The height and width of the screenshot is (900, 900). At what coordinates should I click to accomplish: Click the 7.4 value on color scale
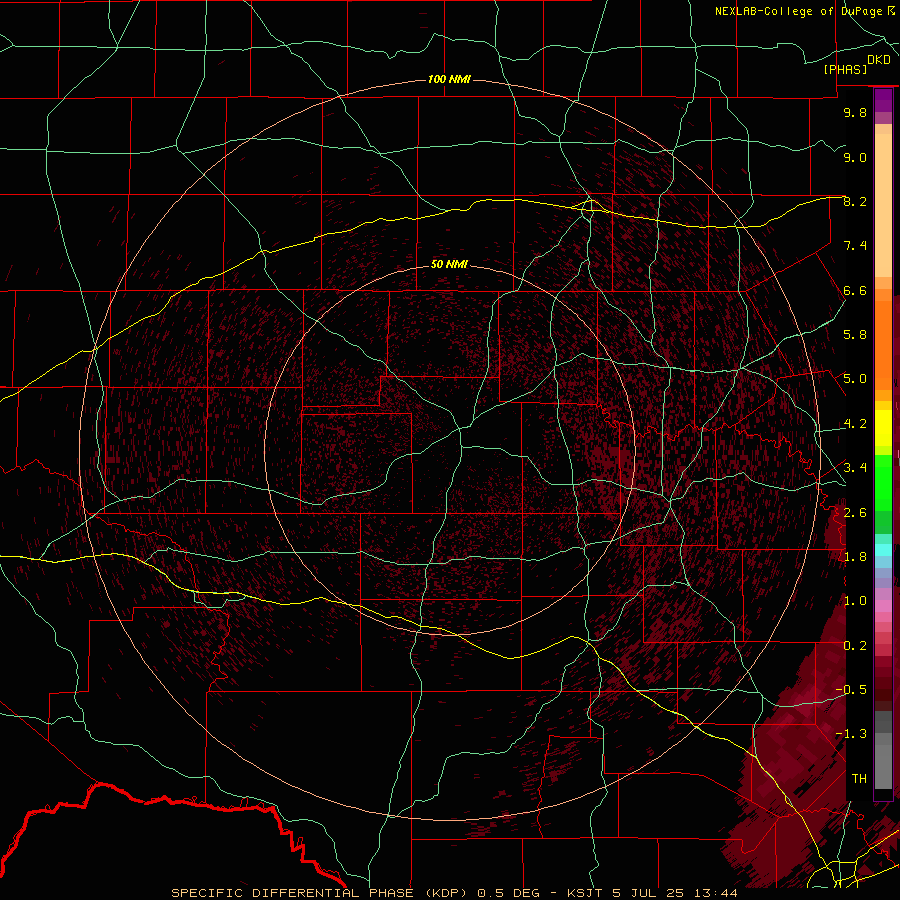855,246
